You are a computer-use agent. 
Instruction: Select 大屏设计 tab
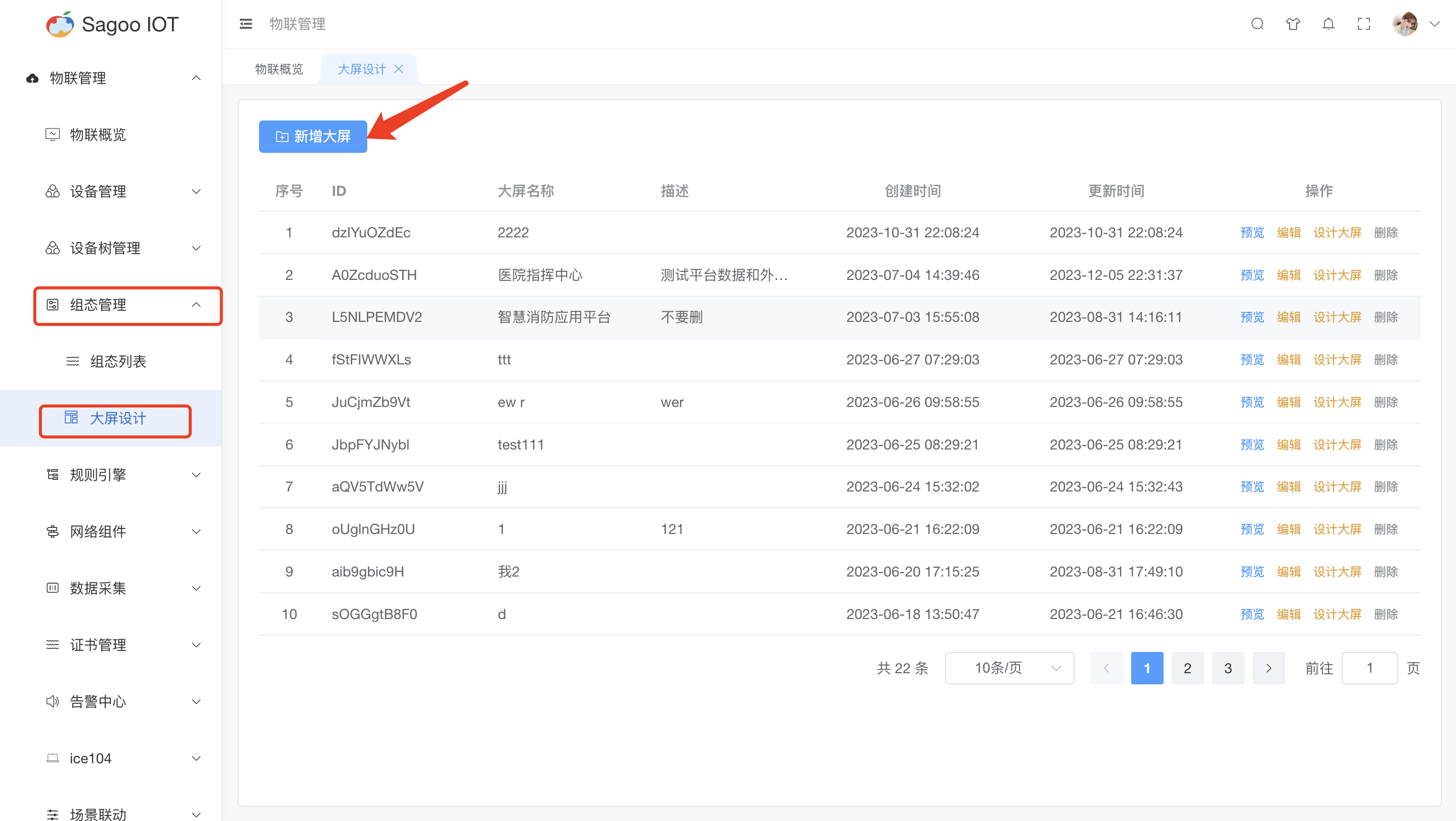(x=362, y=68)
